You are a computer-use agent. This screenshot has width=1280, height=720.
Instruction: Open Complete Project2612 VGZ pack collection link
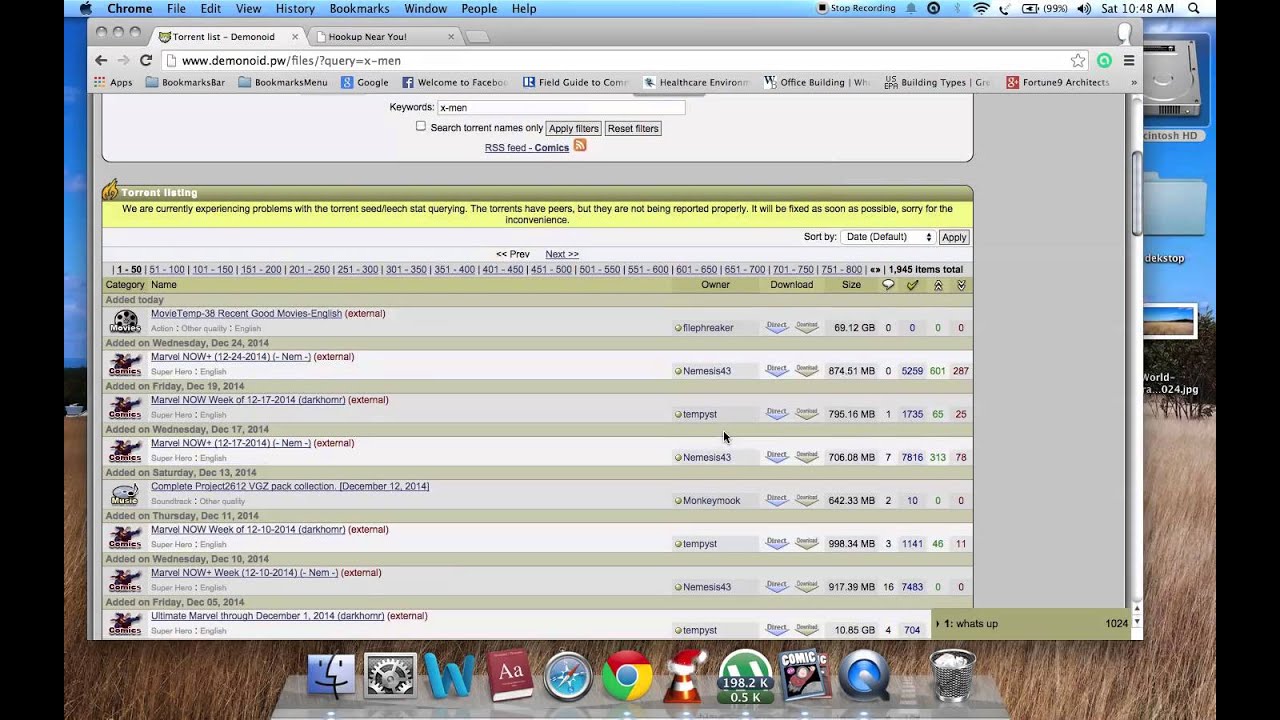pyautogui.click(x=290, y=486)
